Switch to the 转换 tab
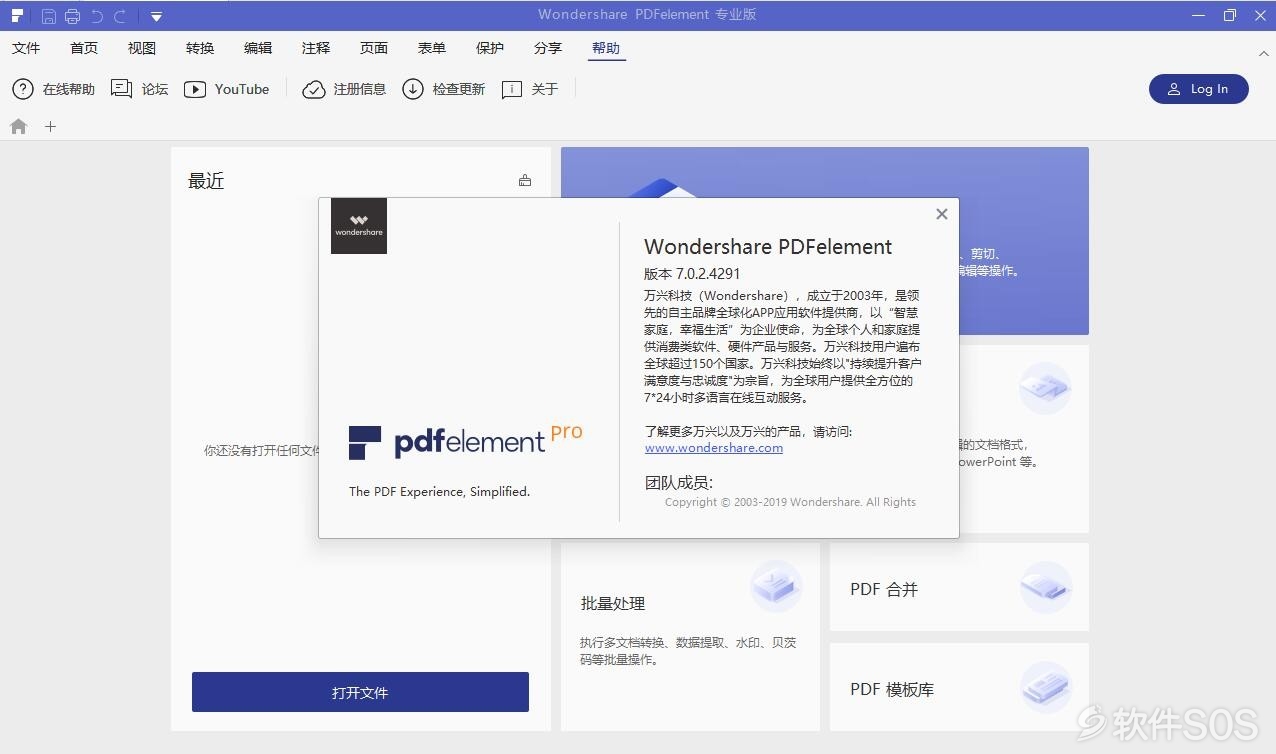The image size is (1276, 754). pos(200,48)
